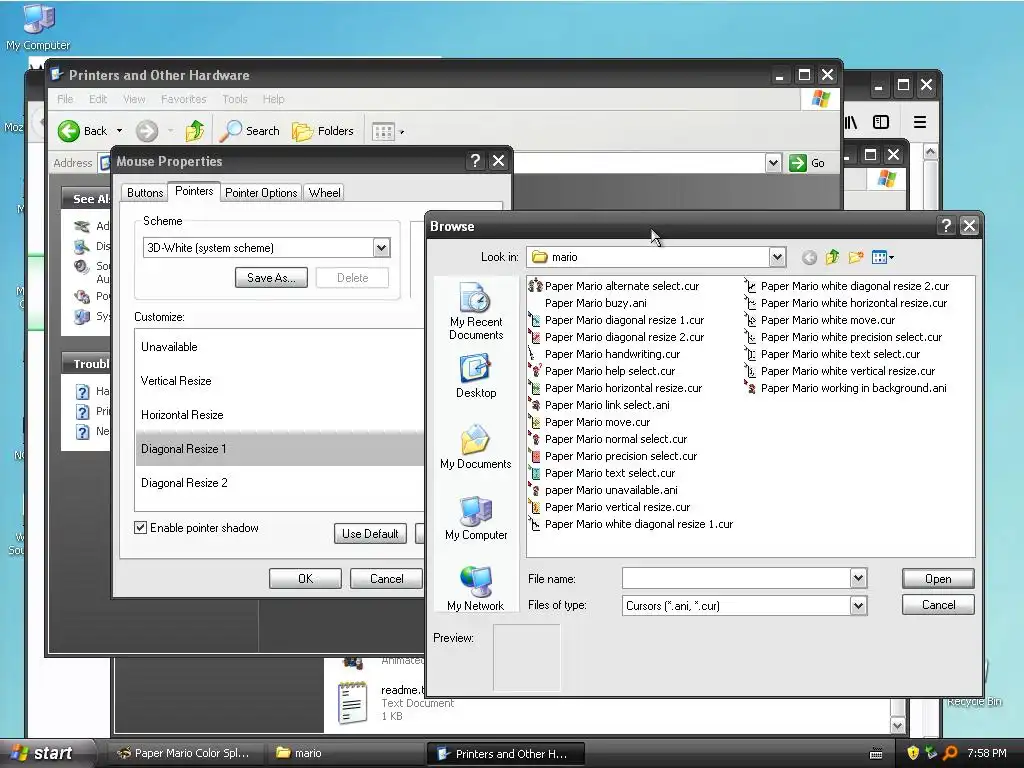
Task: Select Paper Mario help select.cur
Action: pyautogui.click(x=601, y=371)
